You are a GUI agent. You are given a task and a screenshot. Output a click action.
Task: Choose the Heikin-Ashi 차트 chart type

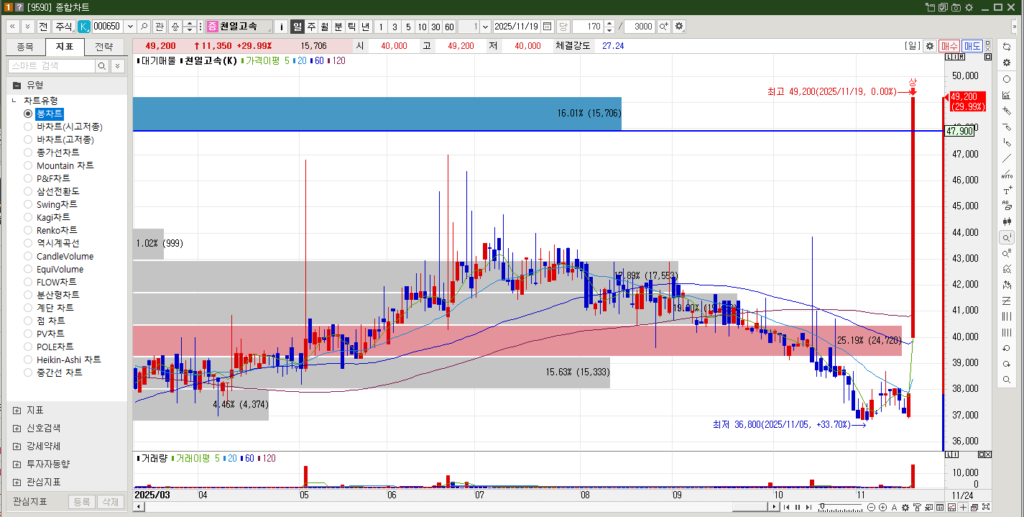click(x=28, y=359)
